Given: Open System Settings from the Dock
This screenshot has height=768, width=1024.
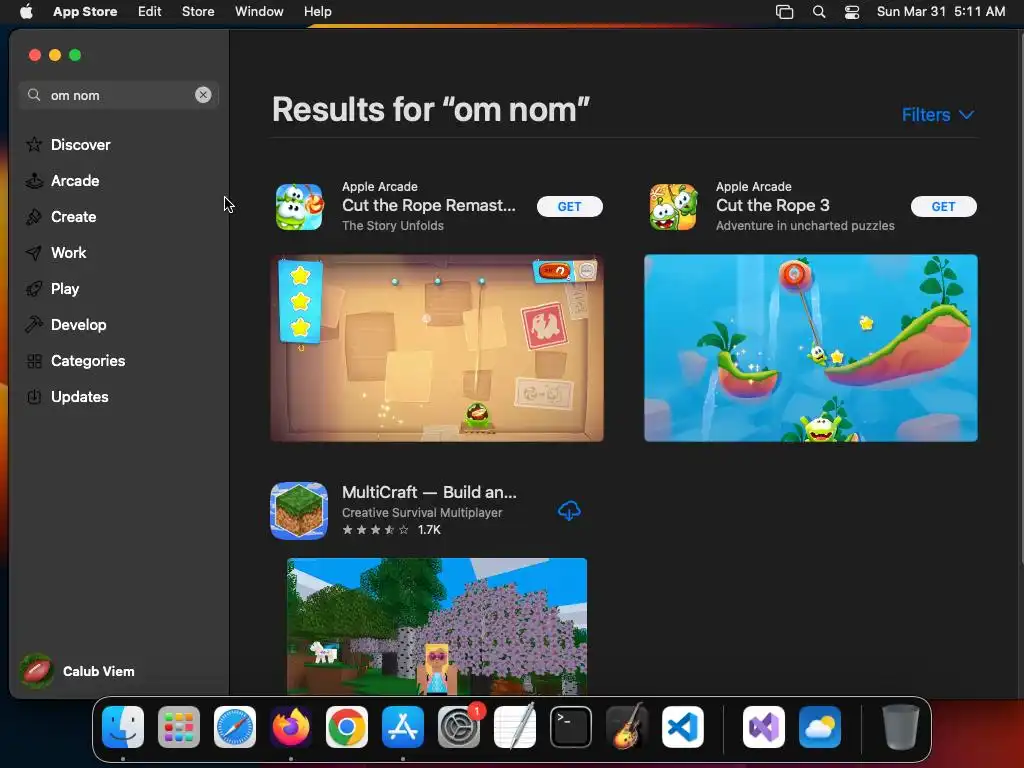Looking at the screenshot, I should click(x=459, y=727).
